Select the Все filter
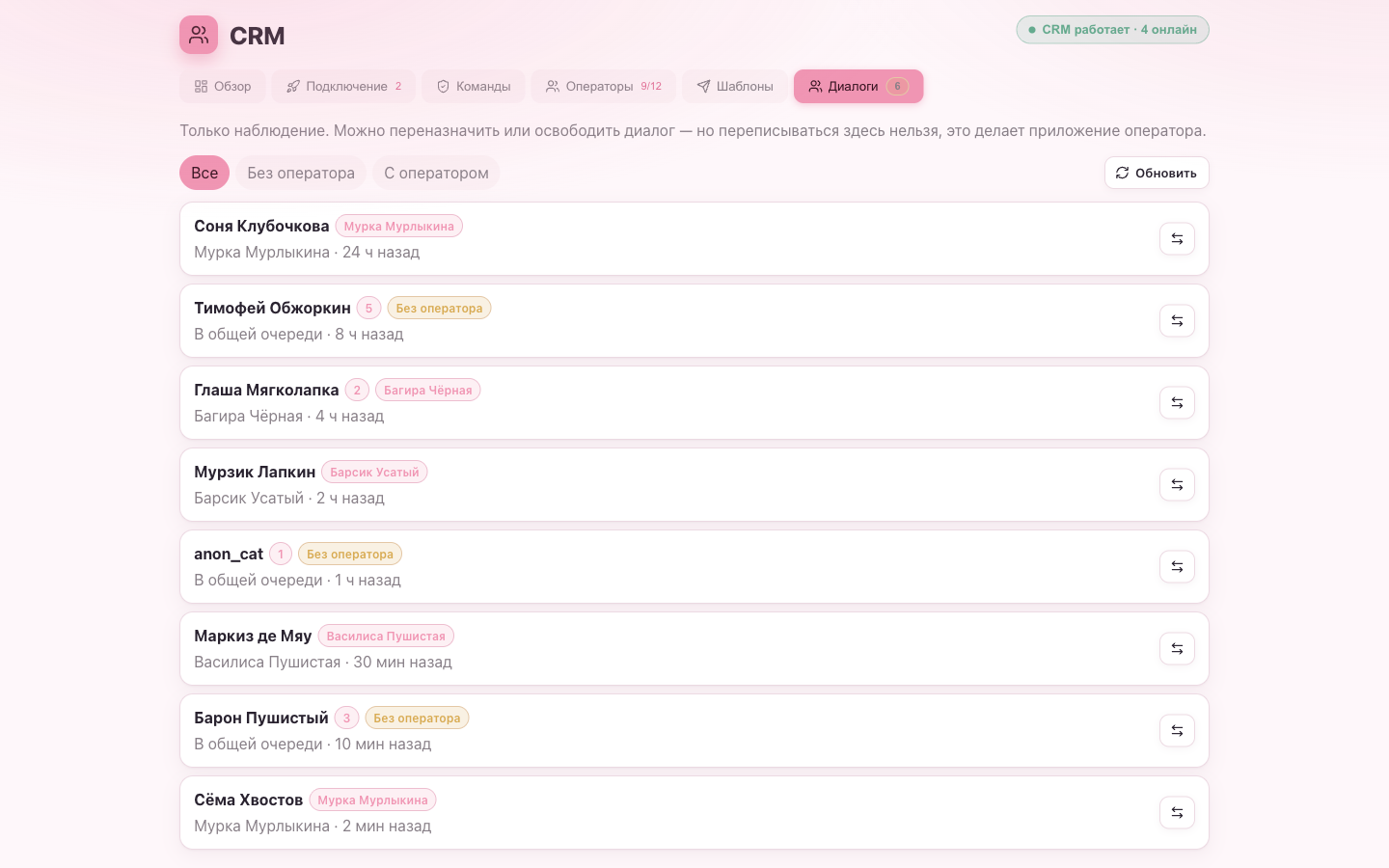This screenshot has width=1389, height=868. pyautogui.click(x=204, y=173)
